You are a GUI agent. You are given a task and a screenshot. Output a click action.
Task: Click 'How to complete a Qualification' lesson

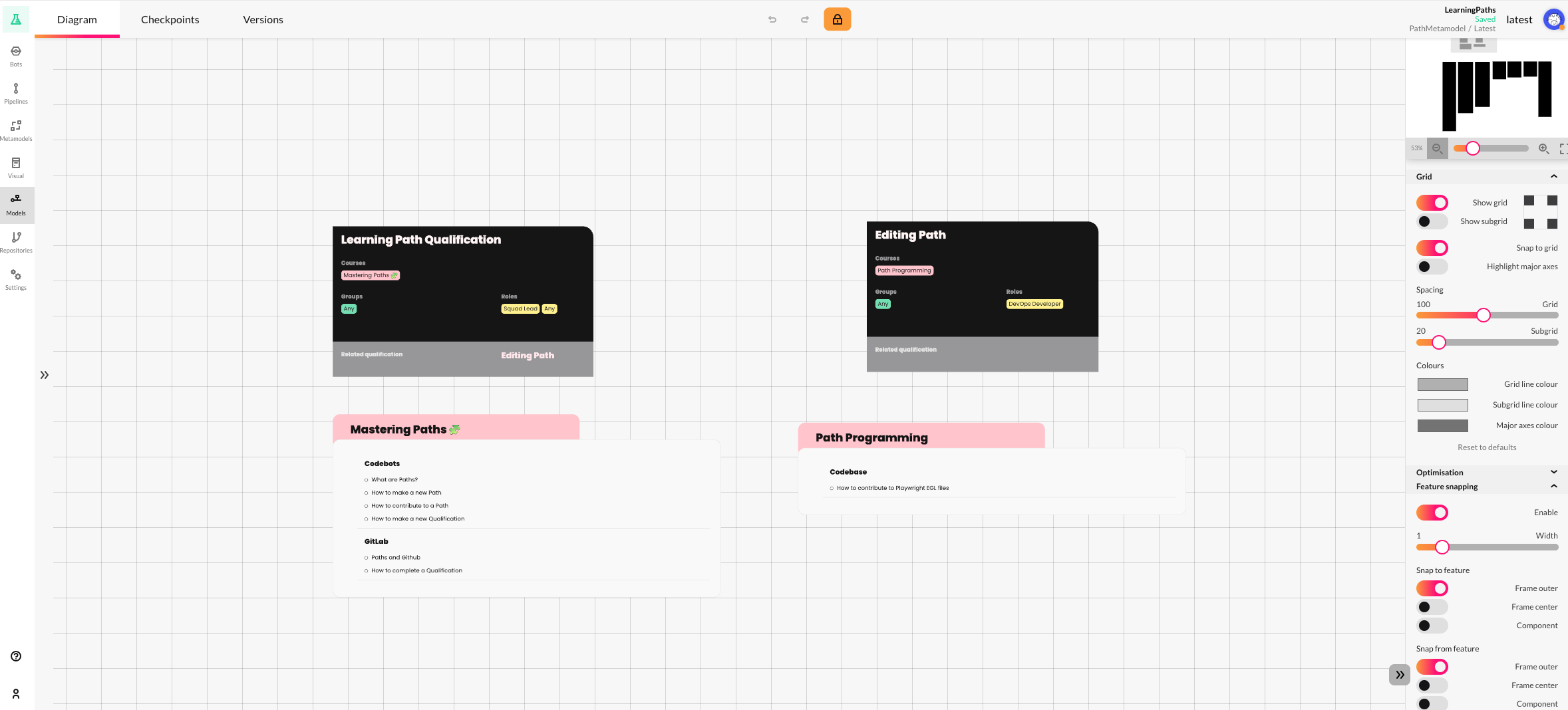point(416,570)
